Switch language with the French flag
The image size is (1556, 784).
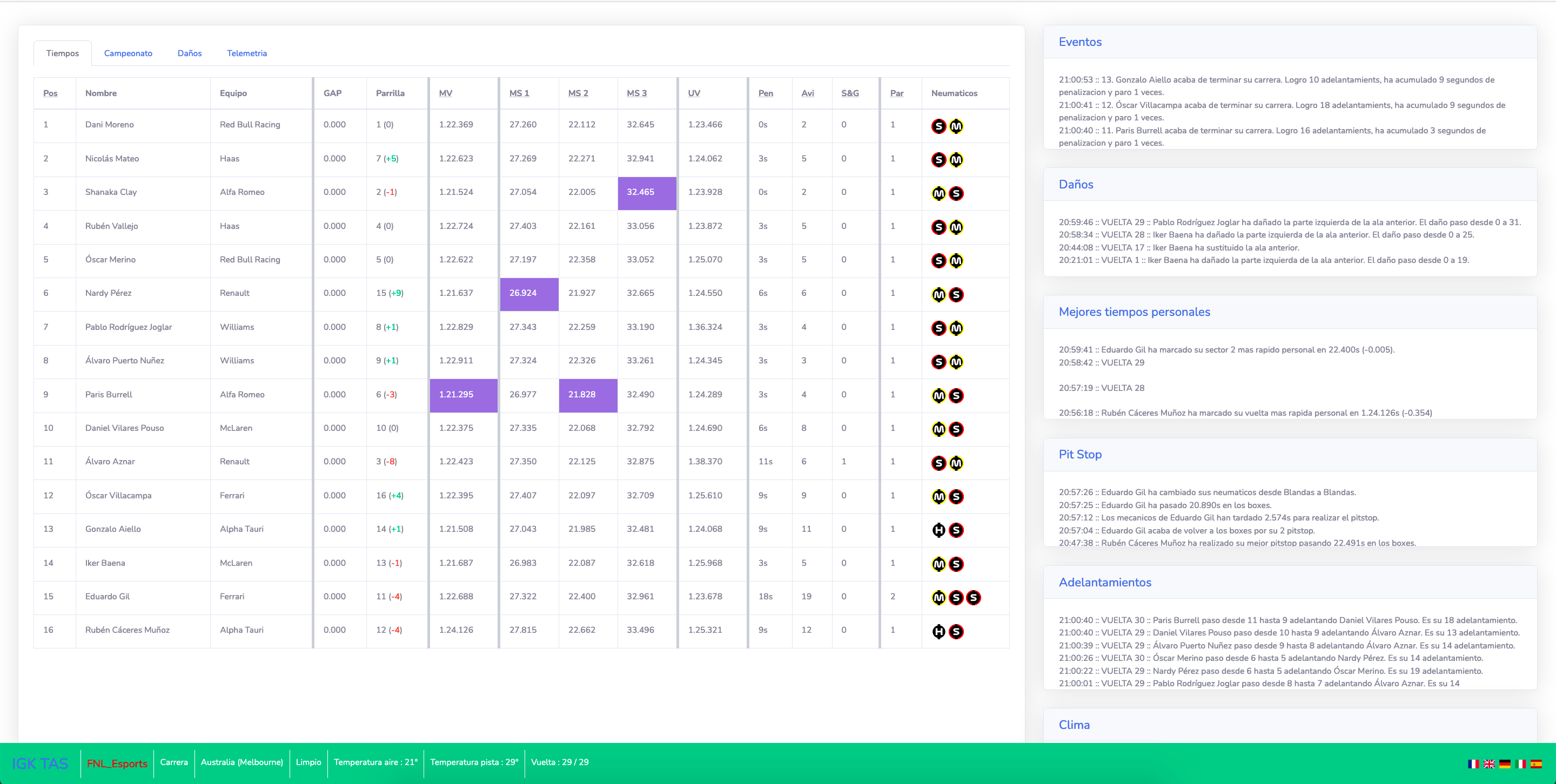[x=1473, y=763]
